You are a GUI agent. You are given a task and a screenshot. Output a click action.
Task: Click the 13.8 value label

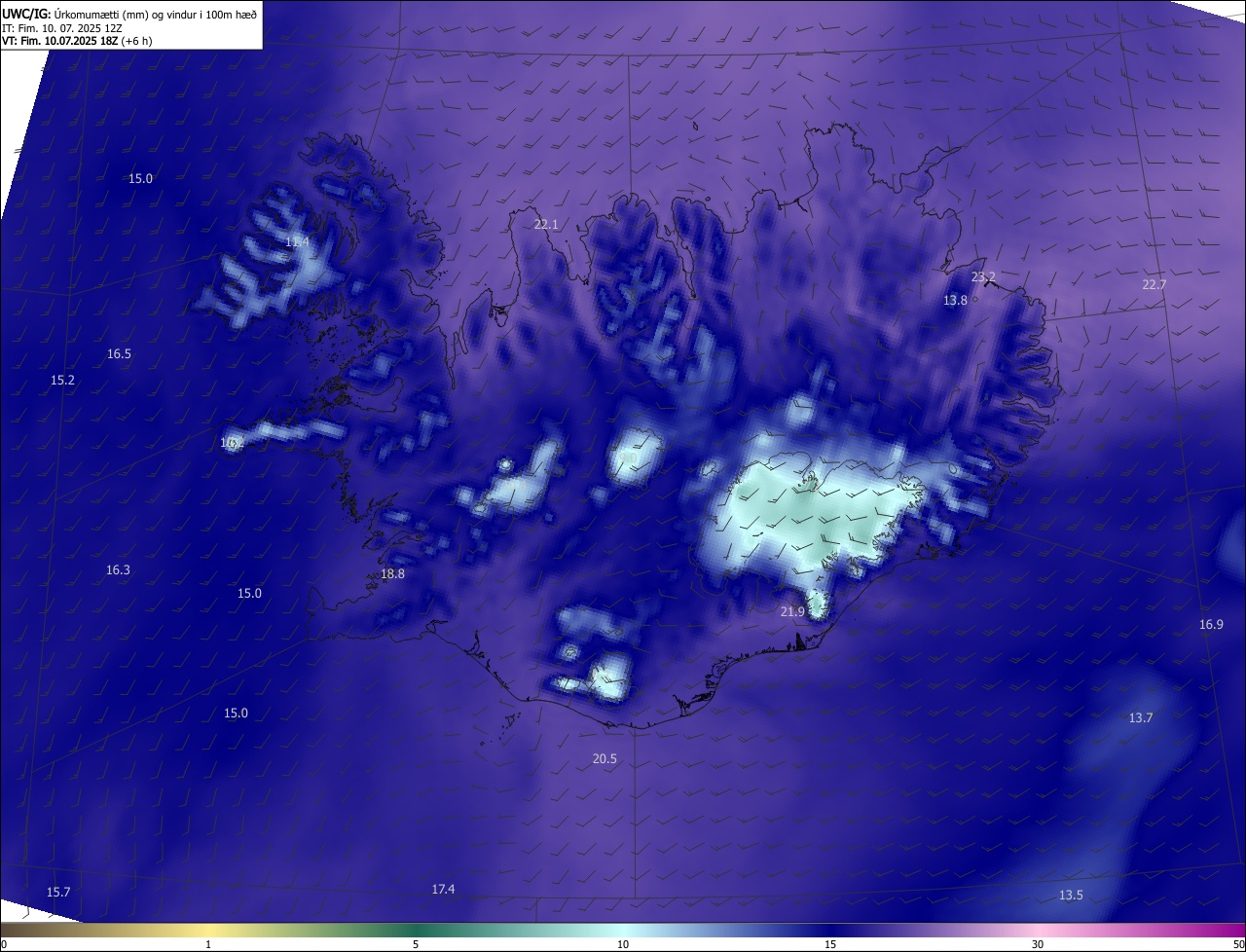(955, 300)
